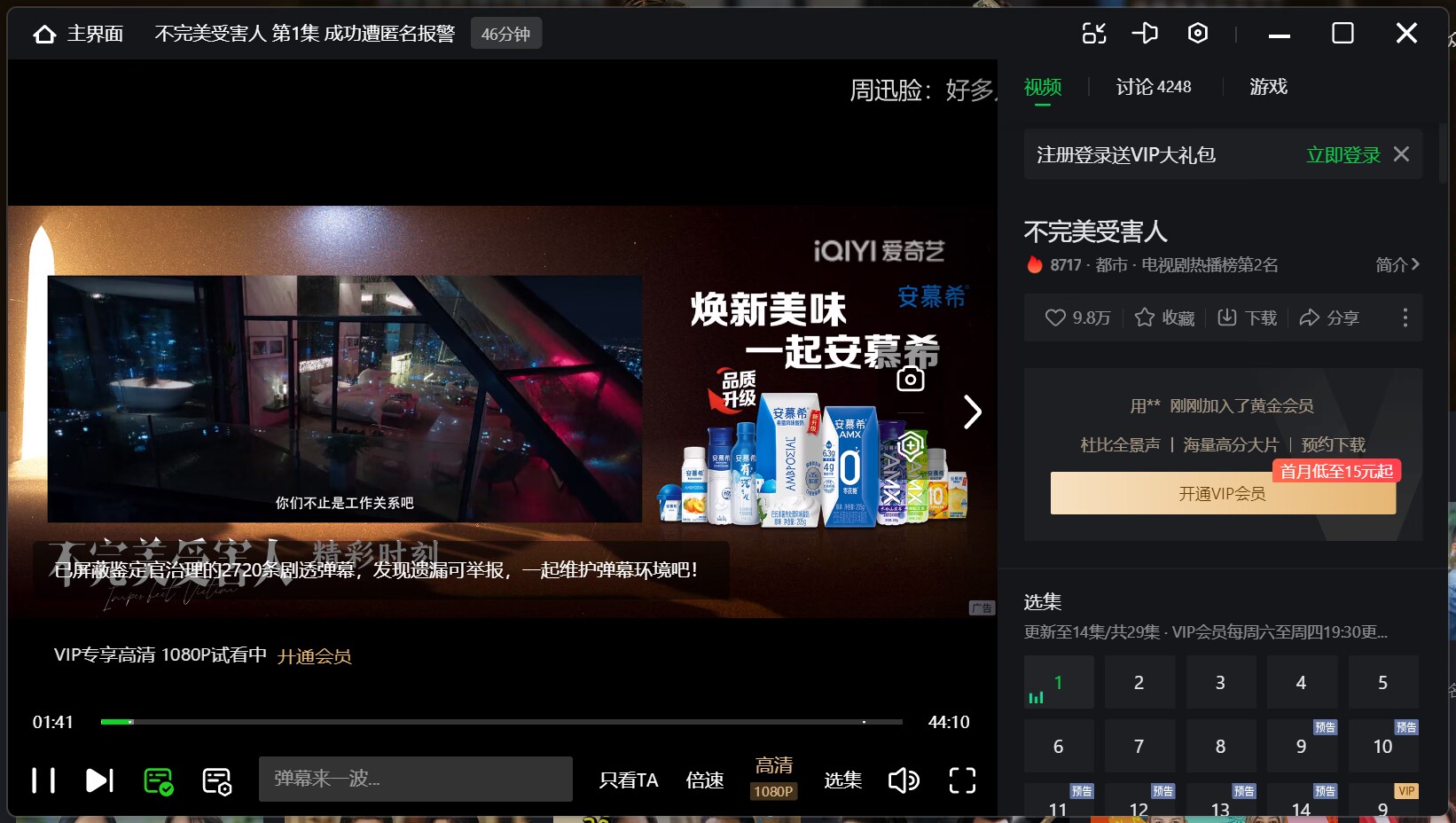Focus the 弹幕来一波 input field
1456x823 pixels.
coord(416,779)
